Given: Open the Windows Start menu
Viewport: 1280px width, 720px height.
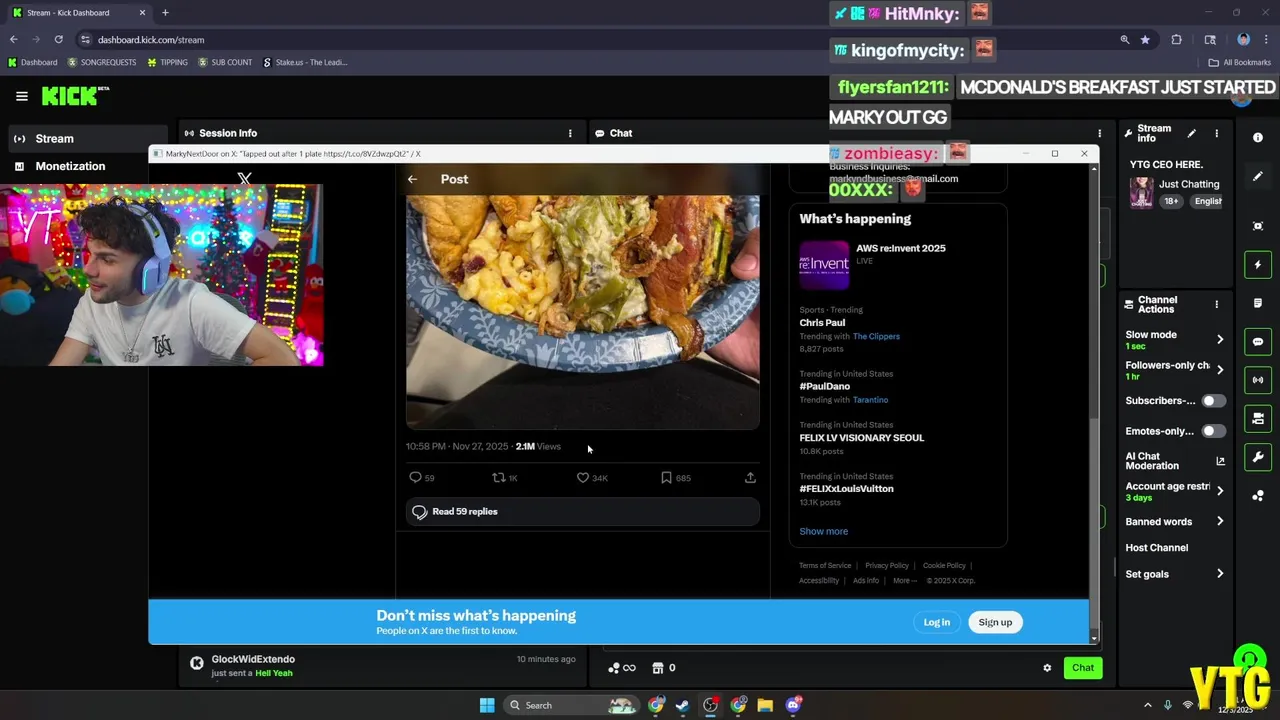Looking at the screenshot, I should pos(487,705).
